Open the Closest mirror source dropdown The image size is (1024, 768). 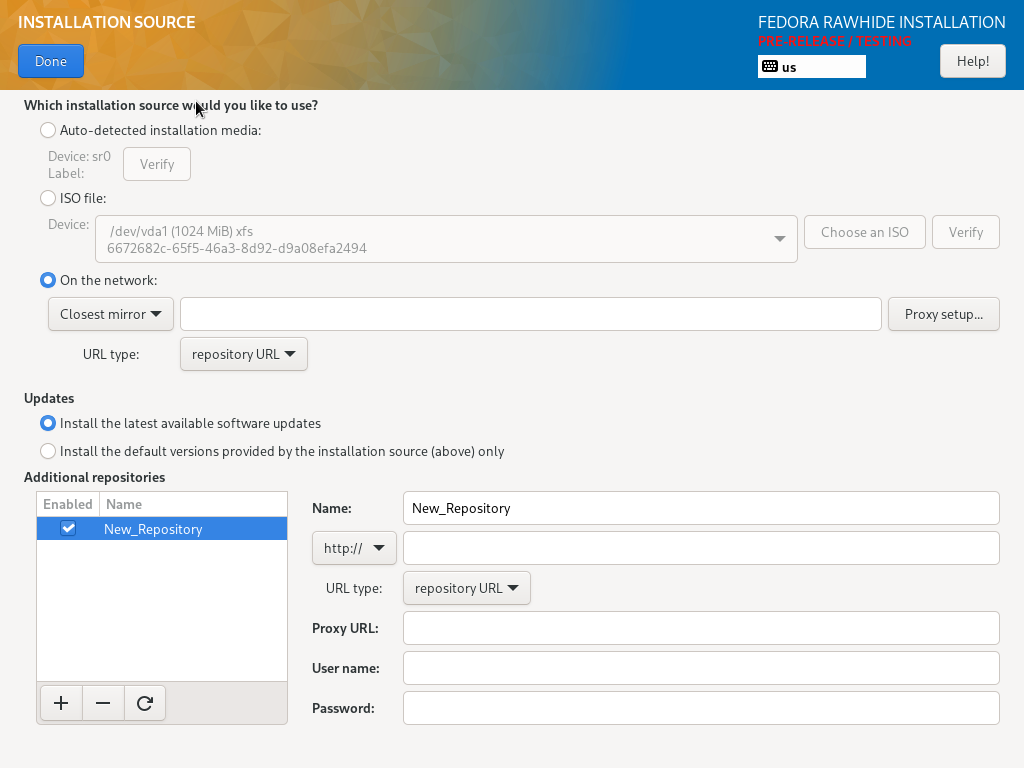110,314
